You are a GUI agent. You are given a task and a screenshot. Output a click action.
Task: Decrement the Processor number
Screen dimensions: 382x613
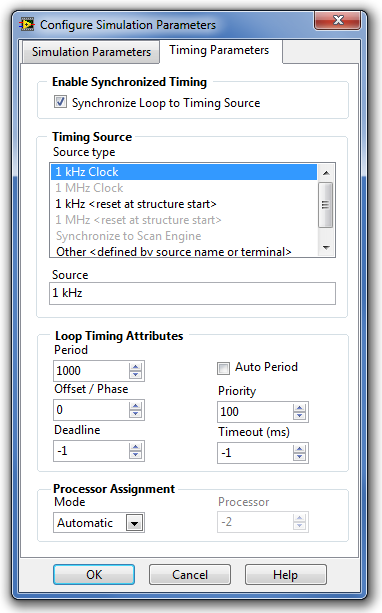click(x=300, y=526)
